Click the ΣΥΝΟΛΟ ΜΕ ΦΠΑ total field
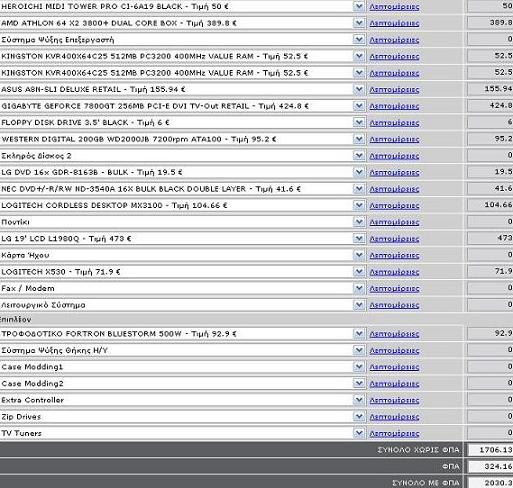 490,483
